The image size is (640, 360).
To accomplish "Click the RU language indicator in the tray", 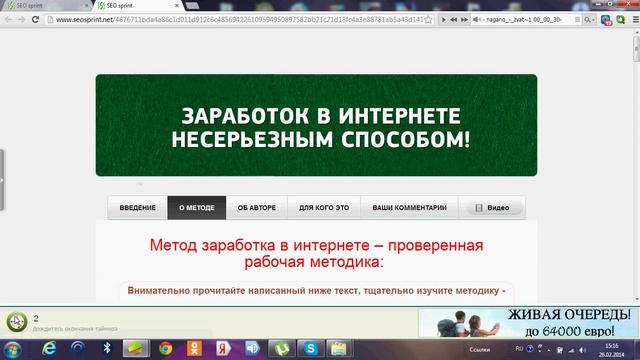I will click(519, 349).
